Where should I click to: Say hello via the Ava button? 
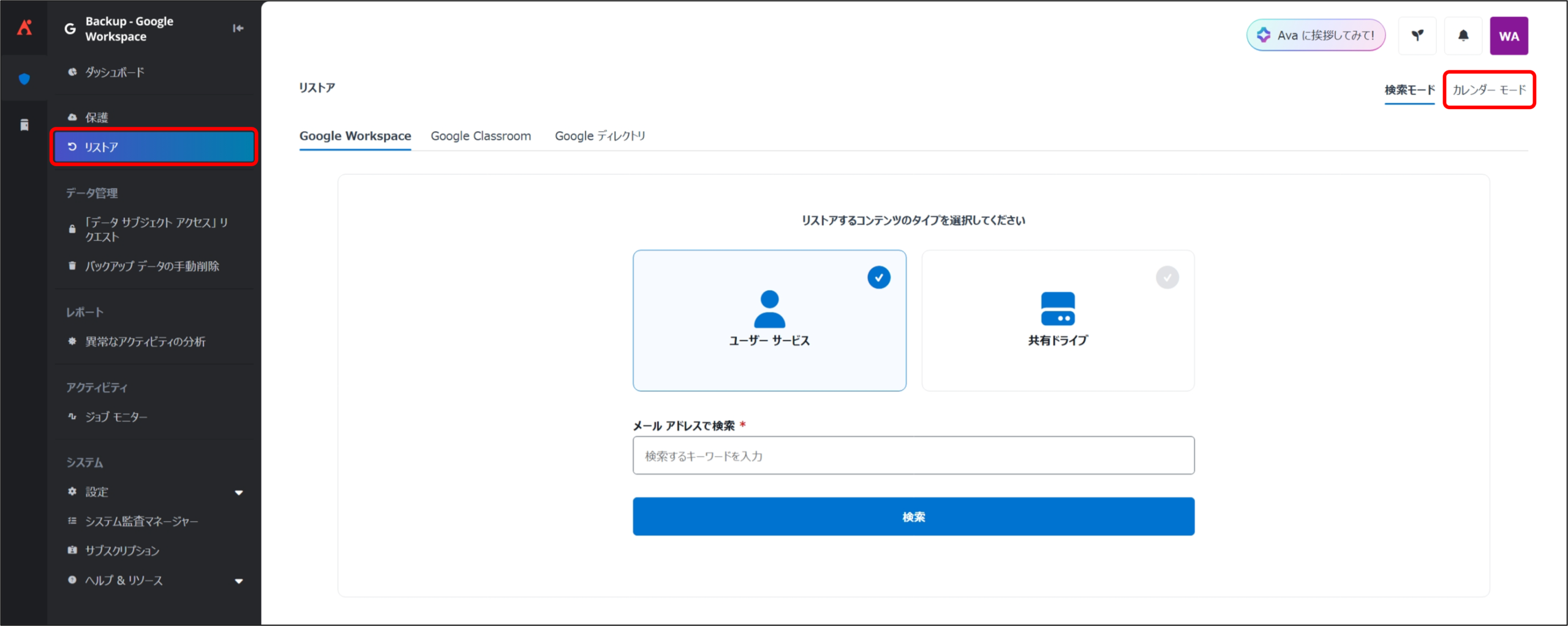pyautogui.click(x=1316, y=36)
